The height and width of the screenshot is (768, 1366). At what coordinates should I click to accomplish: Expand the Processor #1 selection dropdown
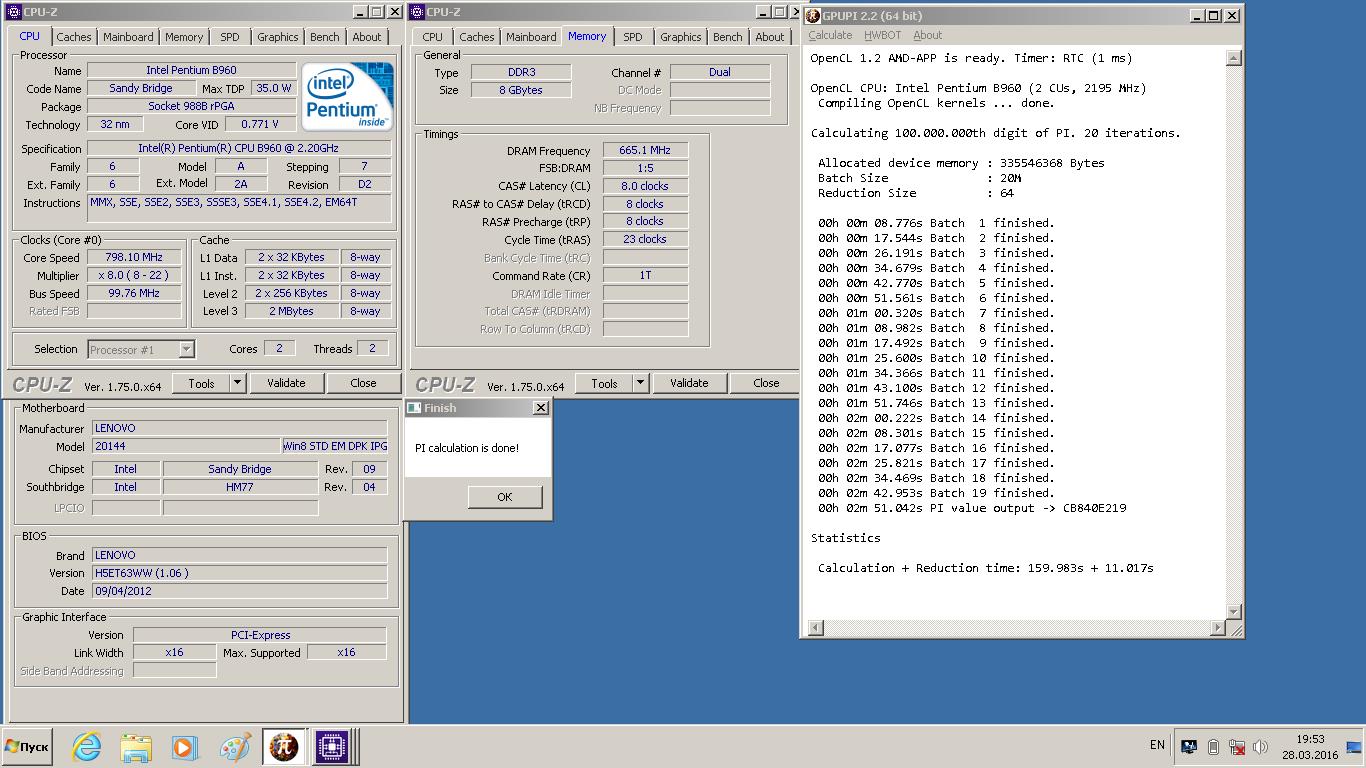(186, 349)
